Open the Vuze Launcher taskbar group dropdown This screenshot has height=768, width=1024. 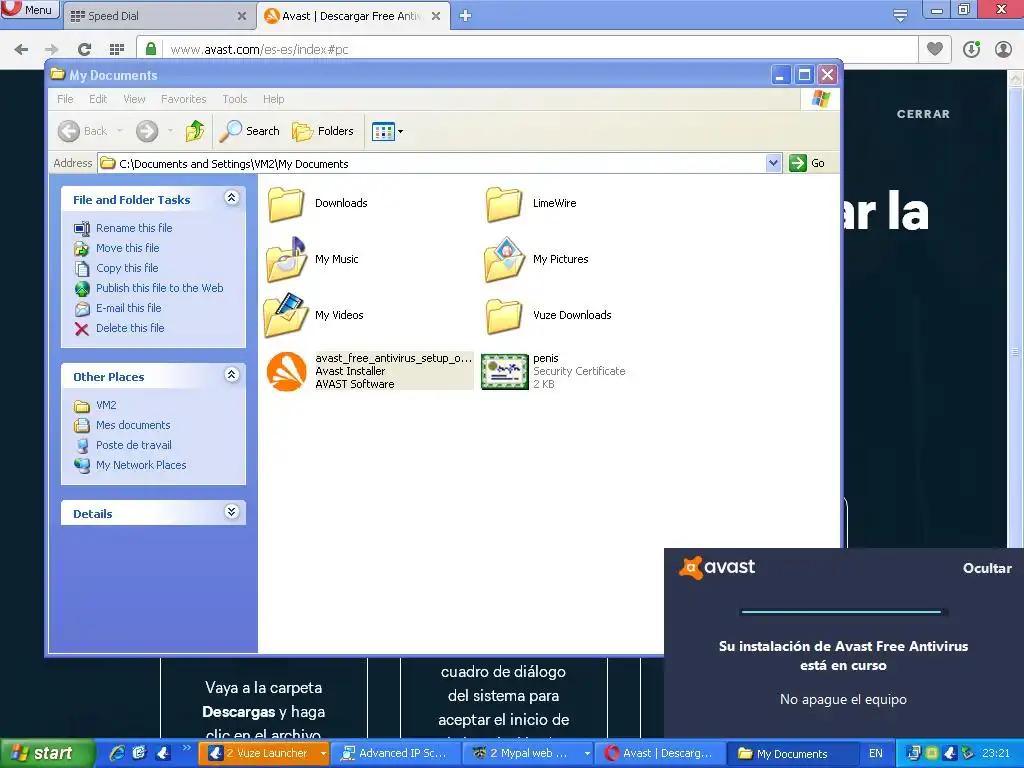coord(323,754)
